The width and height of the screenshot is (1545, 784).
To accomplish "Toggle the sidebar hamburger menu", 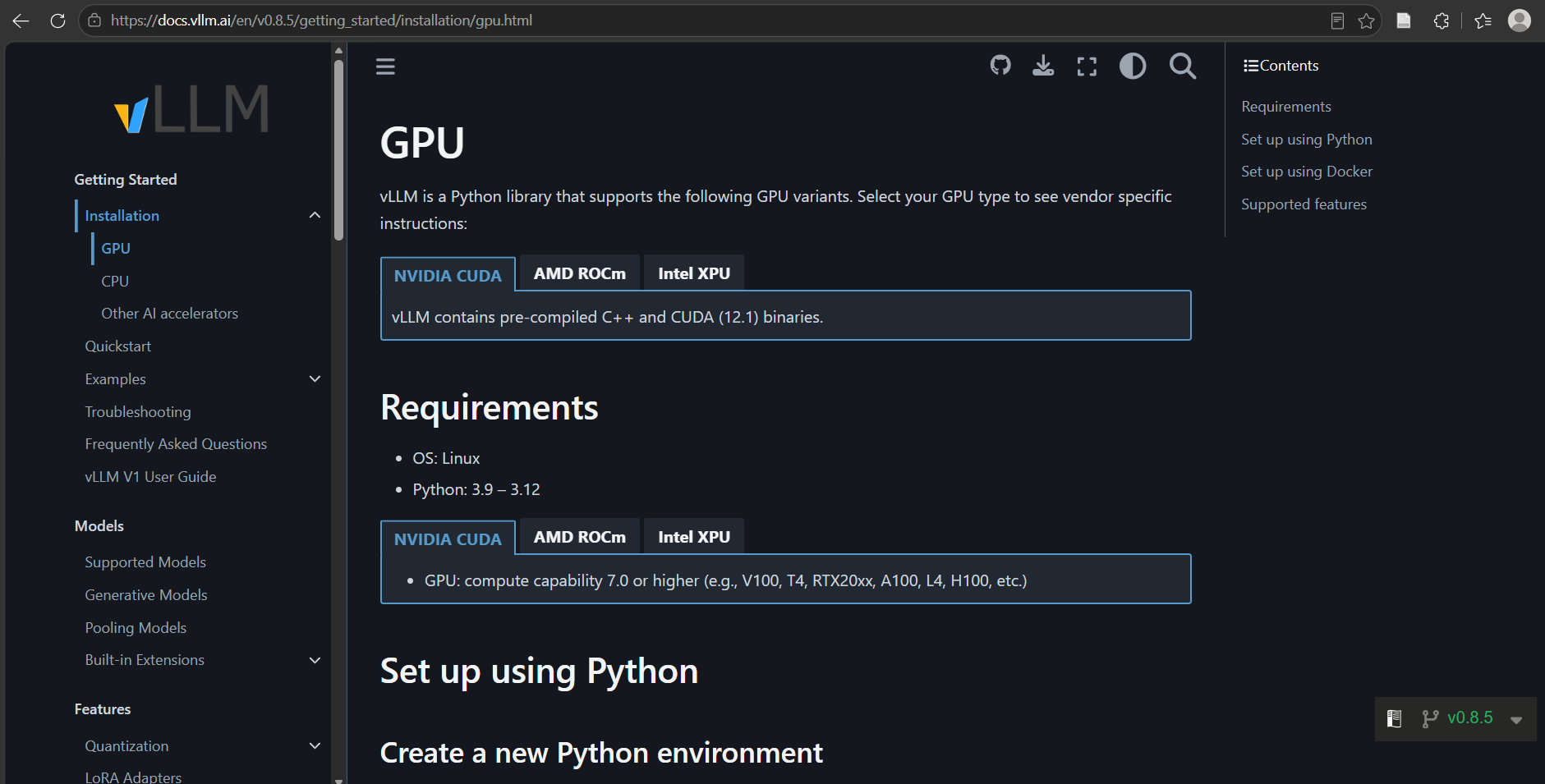I will [x=385, y=66].
